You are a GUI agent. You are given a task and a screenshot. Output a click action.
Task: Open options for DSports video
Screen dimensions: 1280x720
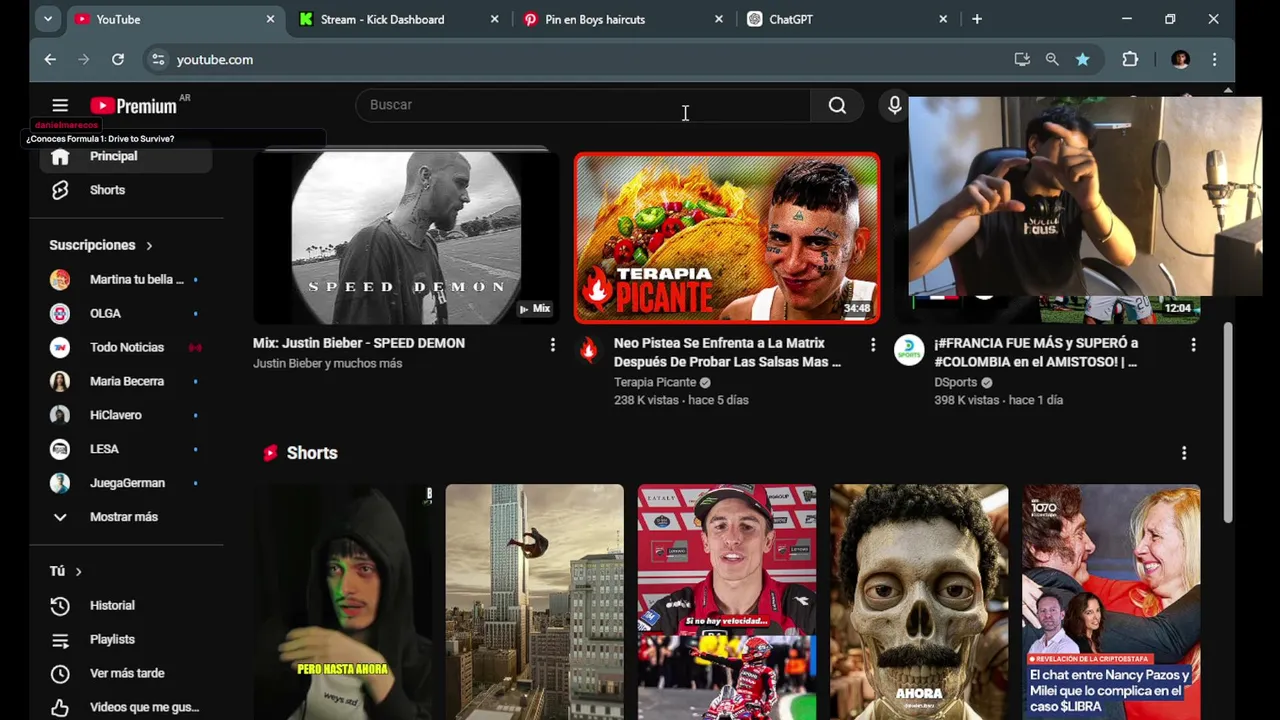coord(1193,344)
